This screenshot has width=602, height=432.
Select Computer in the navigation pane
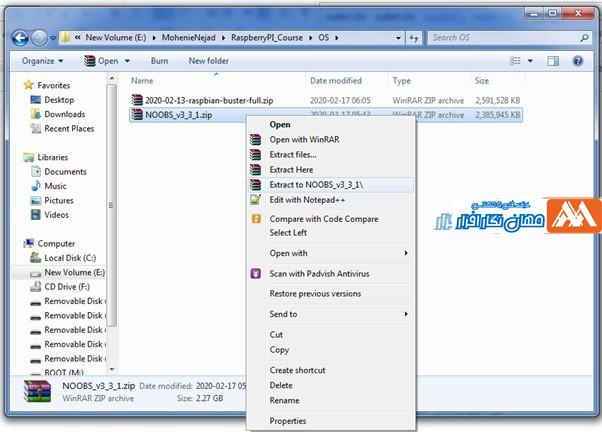(56, 243)
